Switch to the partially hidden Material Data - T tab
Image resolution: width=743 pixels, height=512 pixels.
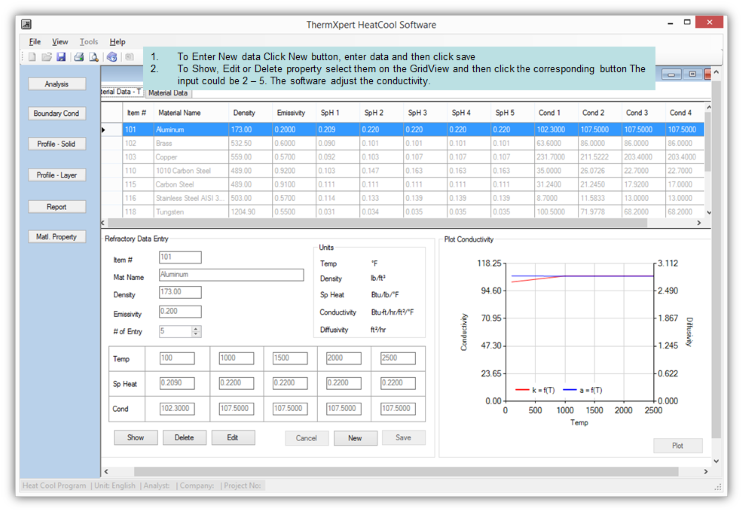(x=122, y=92)
